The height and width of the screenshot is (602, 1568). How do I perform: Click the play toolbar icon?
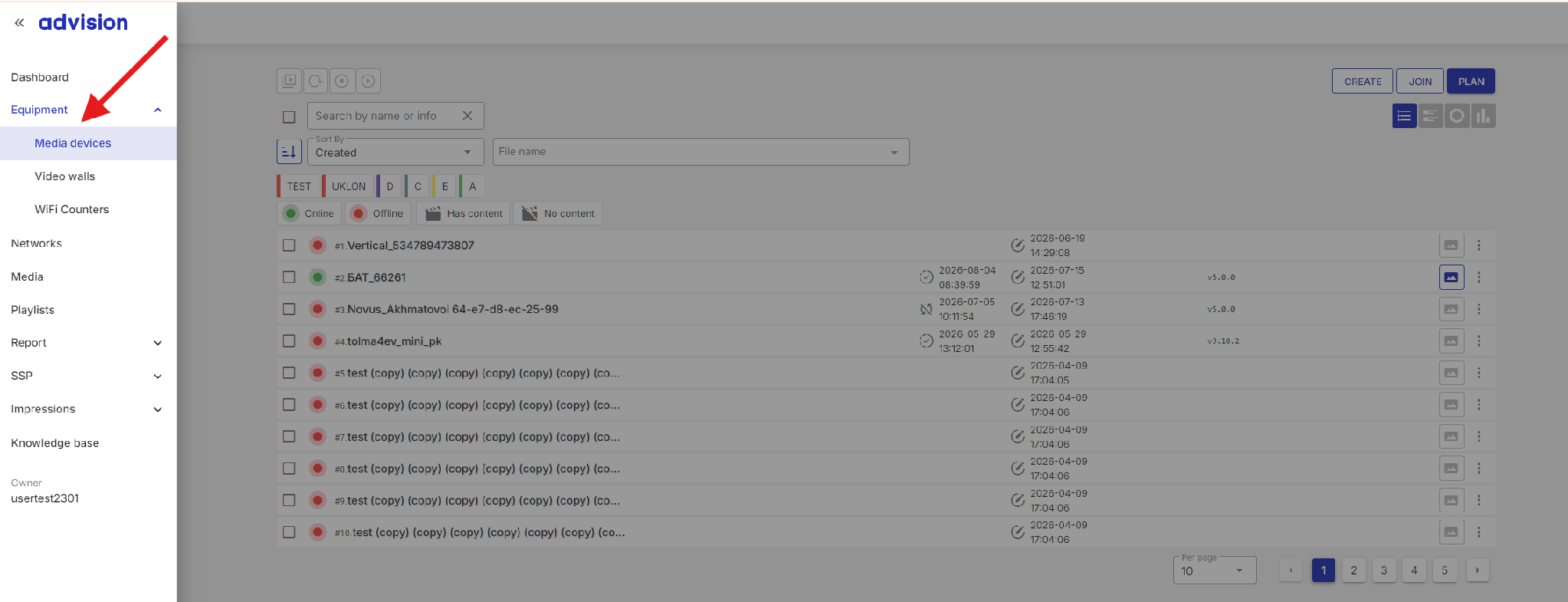coord(368,81)
